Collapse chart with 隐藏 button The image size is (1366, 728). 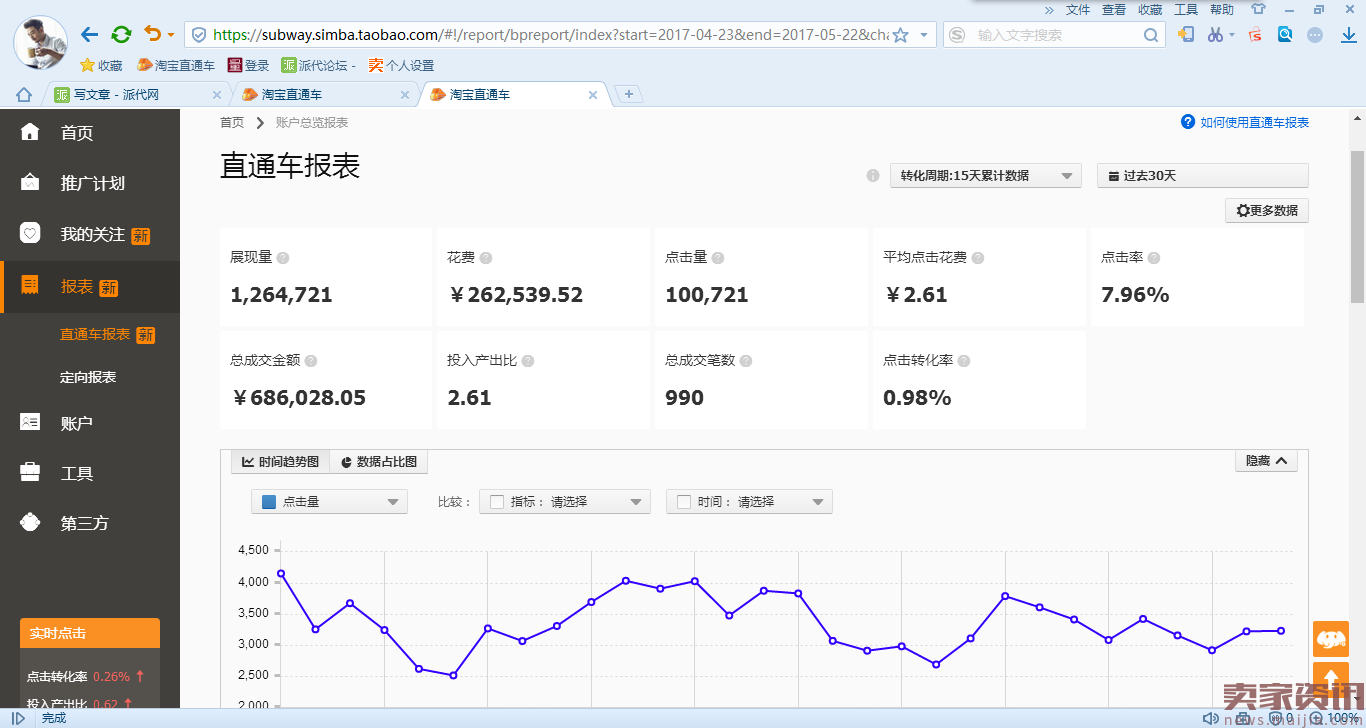1267,461
